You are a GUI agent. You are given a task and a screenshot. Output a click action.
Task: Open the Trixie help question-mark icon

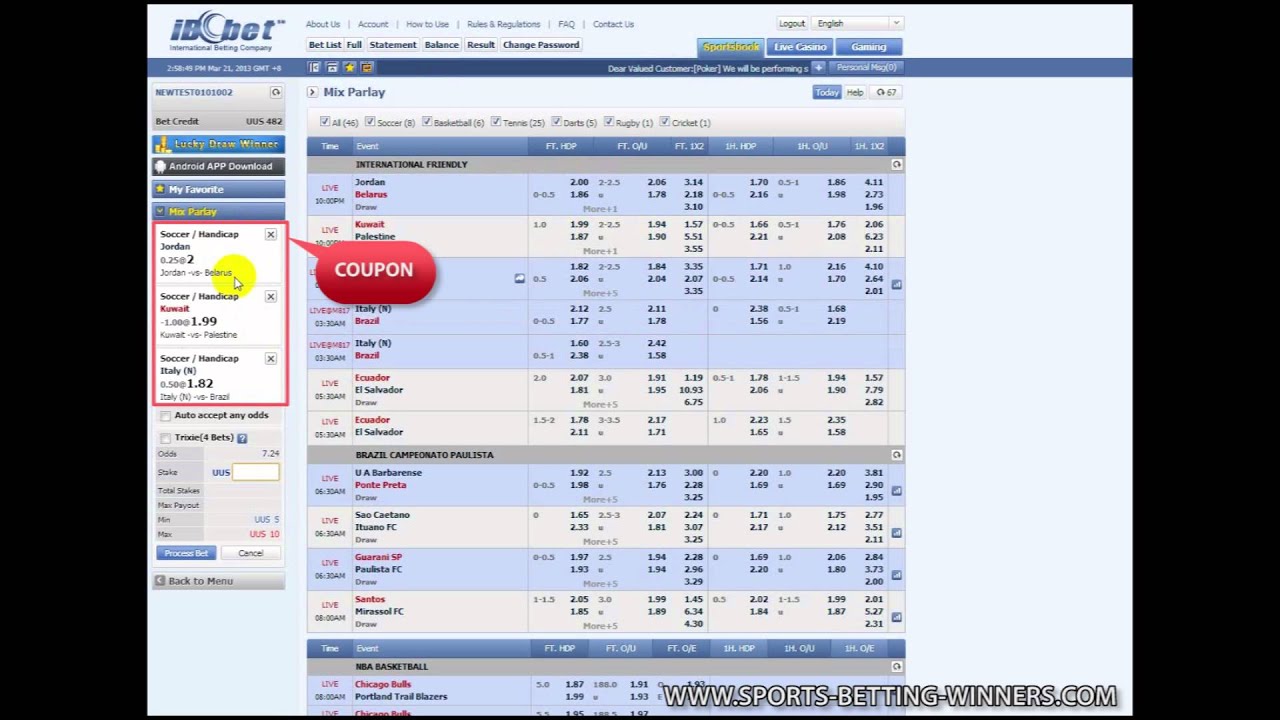[x=242, y=438]
